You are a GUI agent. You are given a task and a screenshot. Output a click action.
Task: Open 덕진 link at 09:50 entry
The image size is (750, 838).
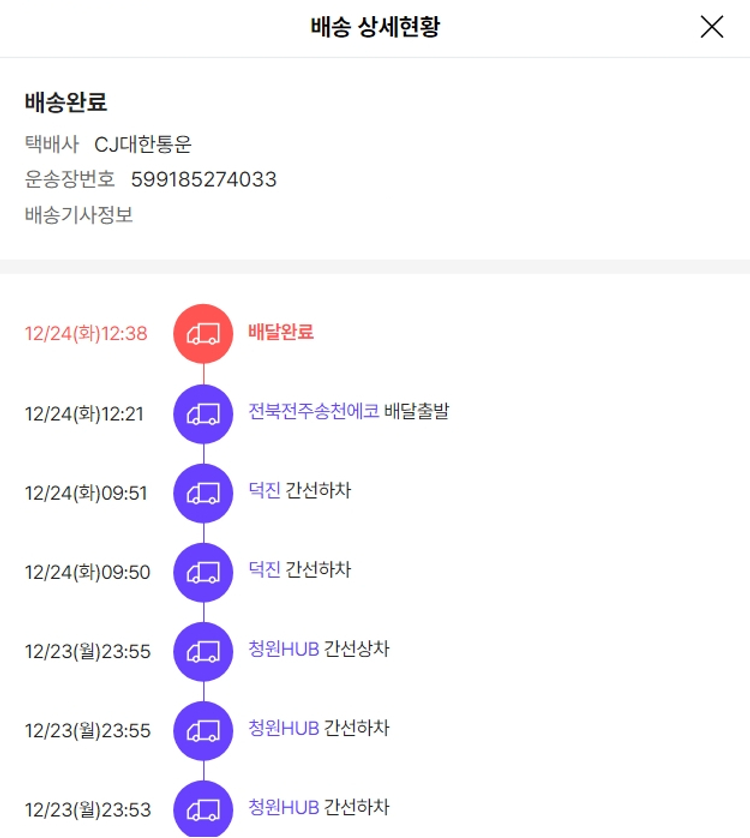tap(264, 570)
